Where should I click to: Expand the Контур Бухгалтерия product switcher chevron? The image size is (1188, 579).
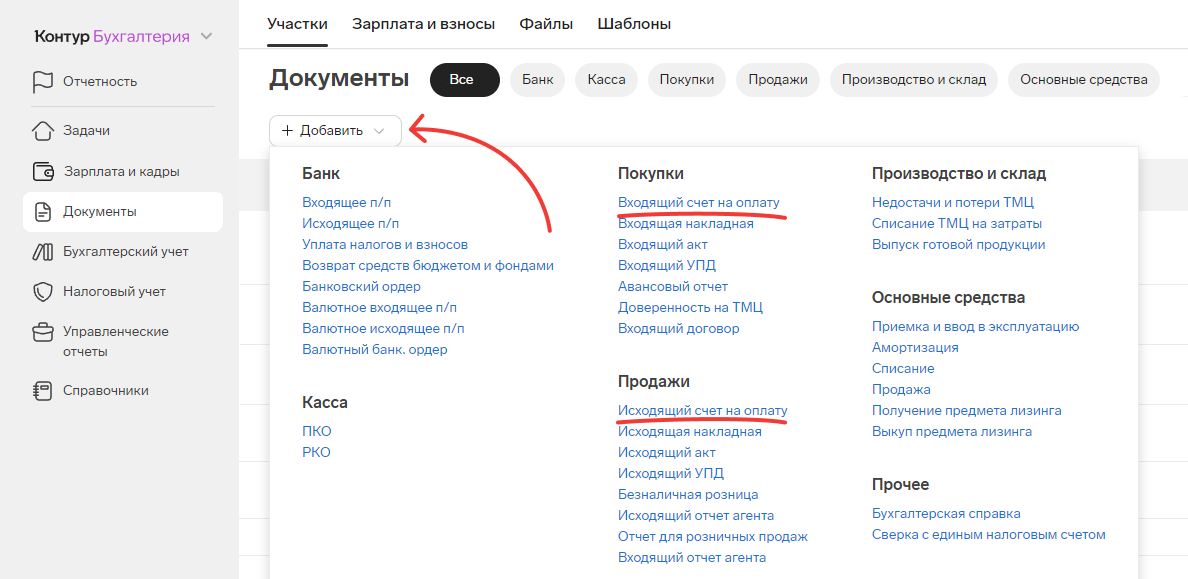(x=206, y=36)
